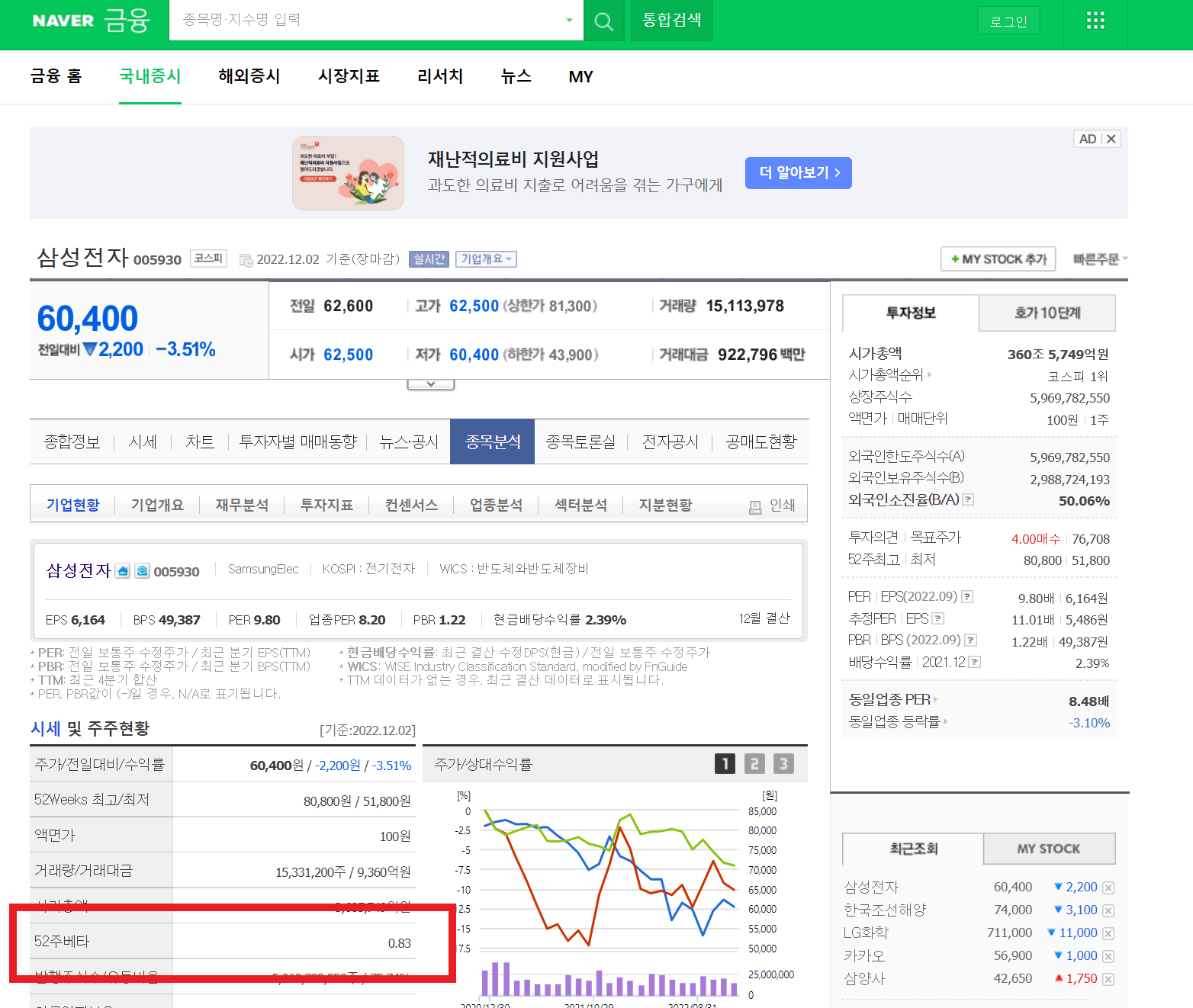Remove 카카오 from recent list

(1108, 956)
